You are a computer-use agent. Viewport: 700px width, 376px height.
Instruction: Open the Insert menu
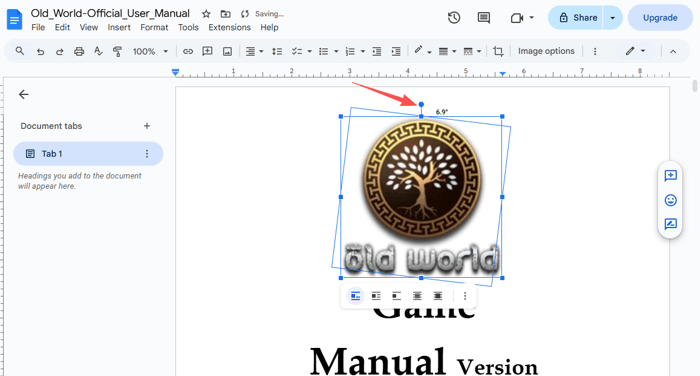[x=119, y=27]
